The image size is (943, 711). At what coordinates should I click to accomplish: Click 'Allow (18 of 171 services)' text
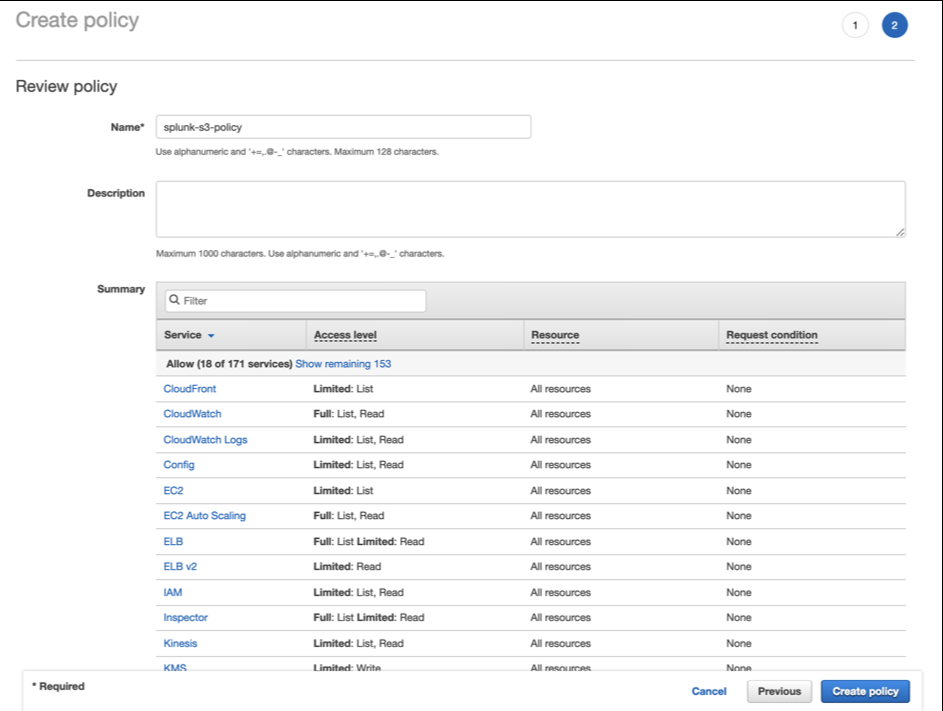pyautogui.click(x=229, y=364)
